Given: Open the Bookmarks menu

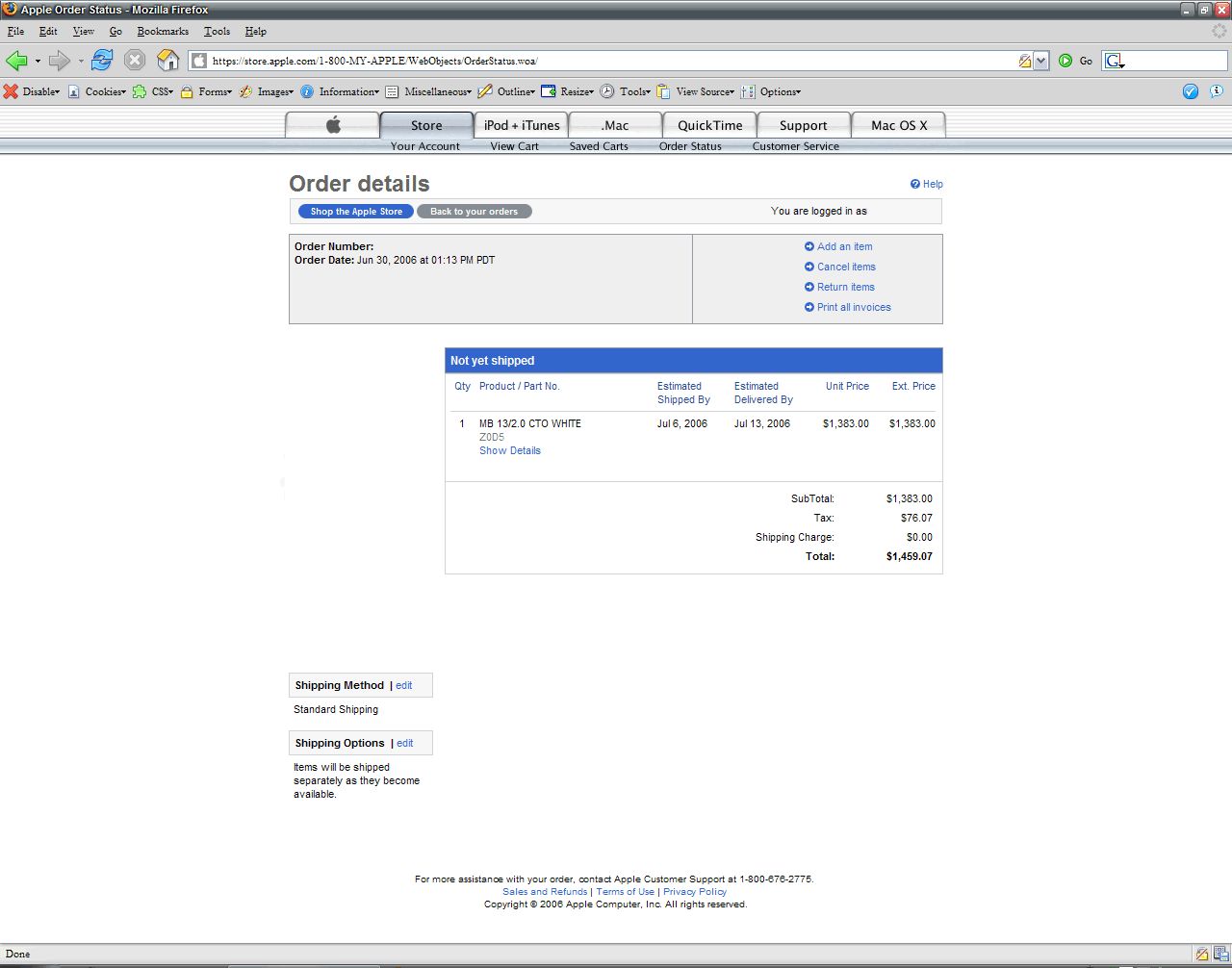Looking at the screenshot, I should click(x=163, y=31).
